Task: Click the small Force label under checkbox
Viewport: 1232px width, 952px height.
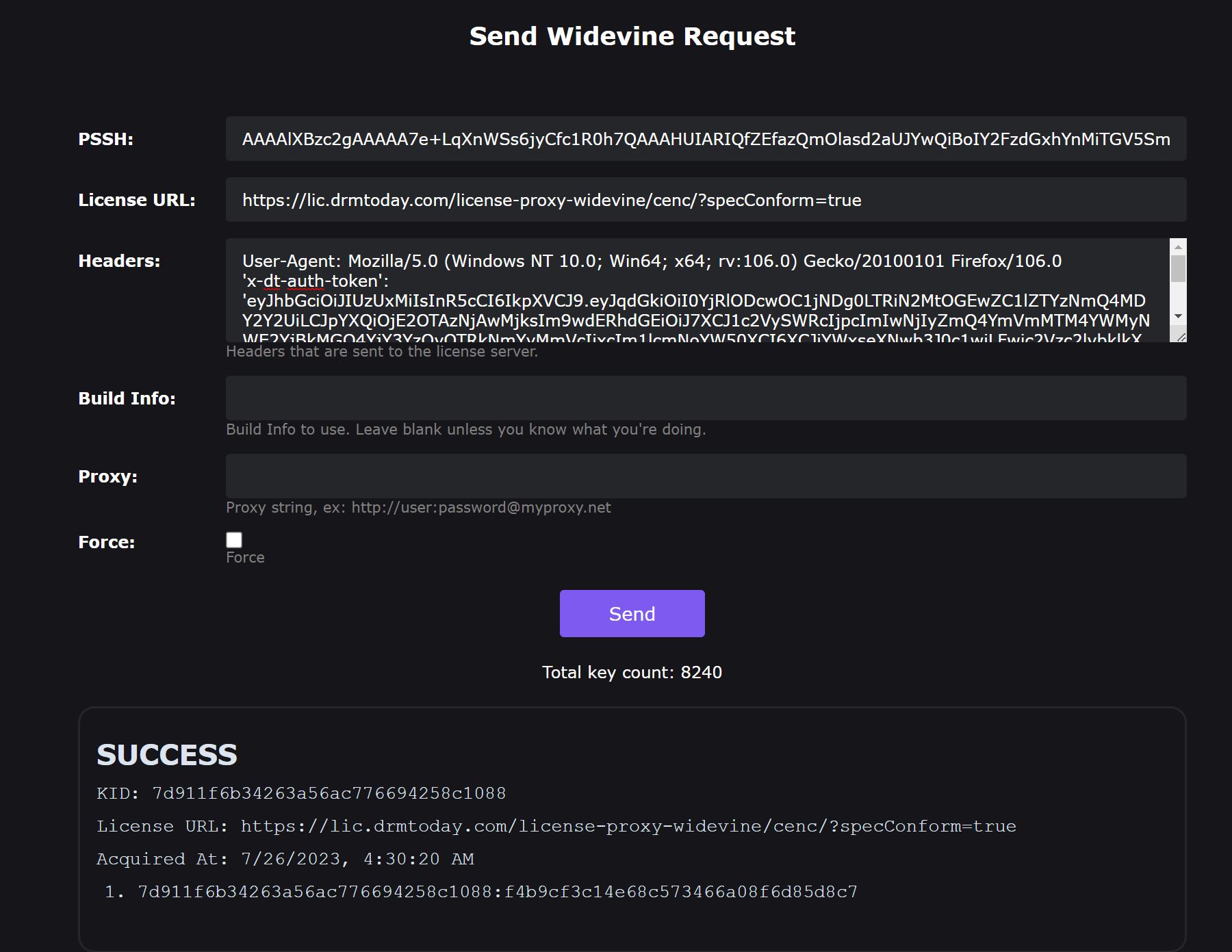Action: point(245,558)
